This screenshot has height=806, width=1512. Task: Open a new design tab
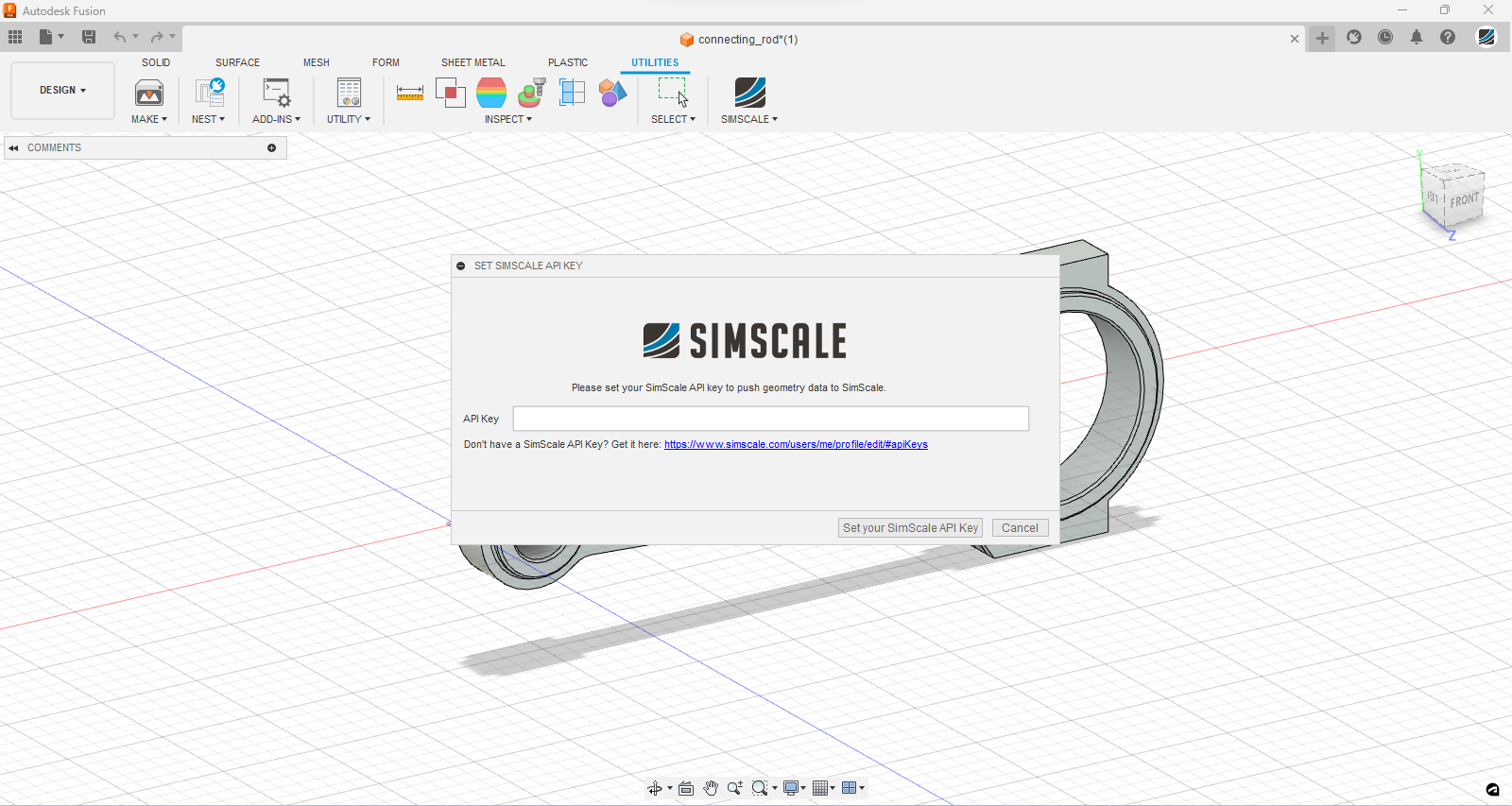point(1322,38)
